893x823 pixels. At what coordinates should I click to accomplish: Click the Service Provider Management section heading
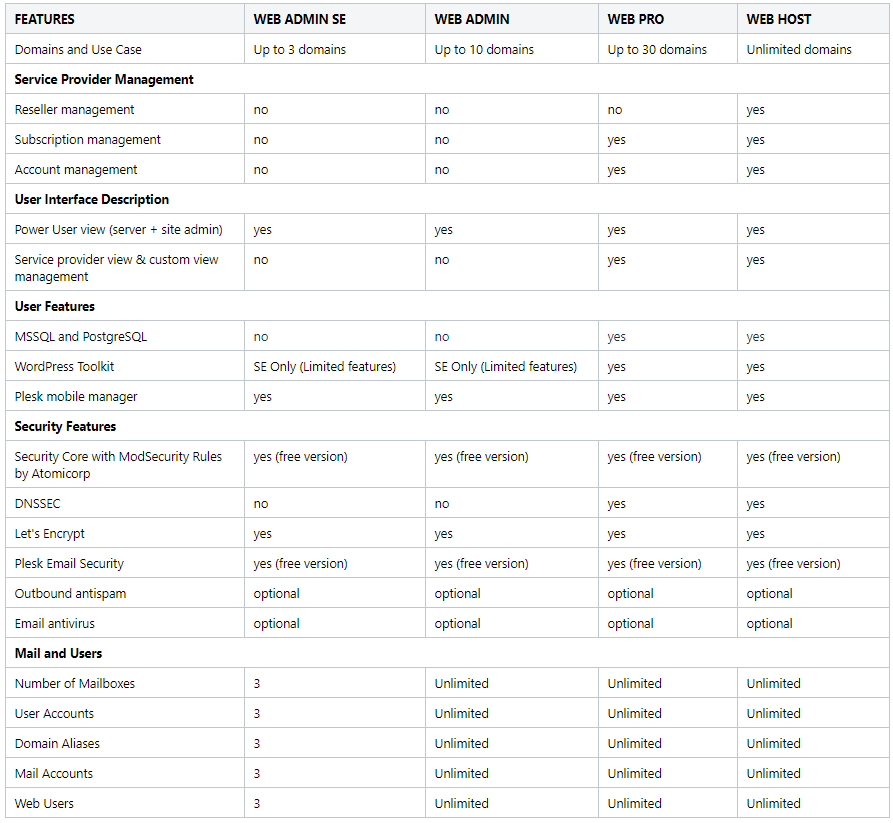click(x=104, y=79)
